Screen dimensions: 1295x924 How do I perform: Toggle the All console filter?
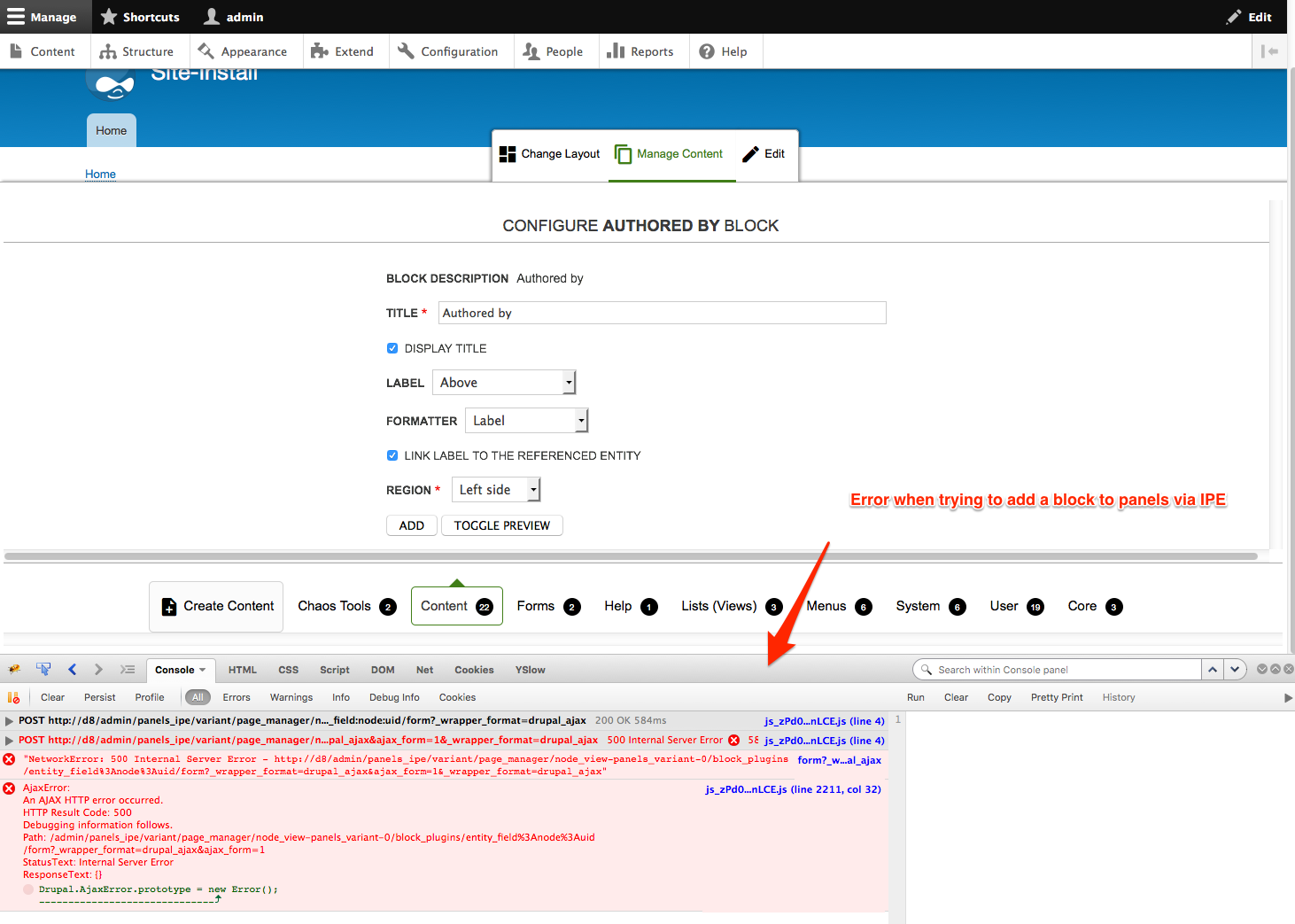tap(198, 697)
